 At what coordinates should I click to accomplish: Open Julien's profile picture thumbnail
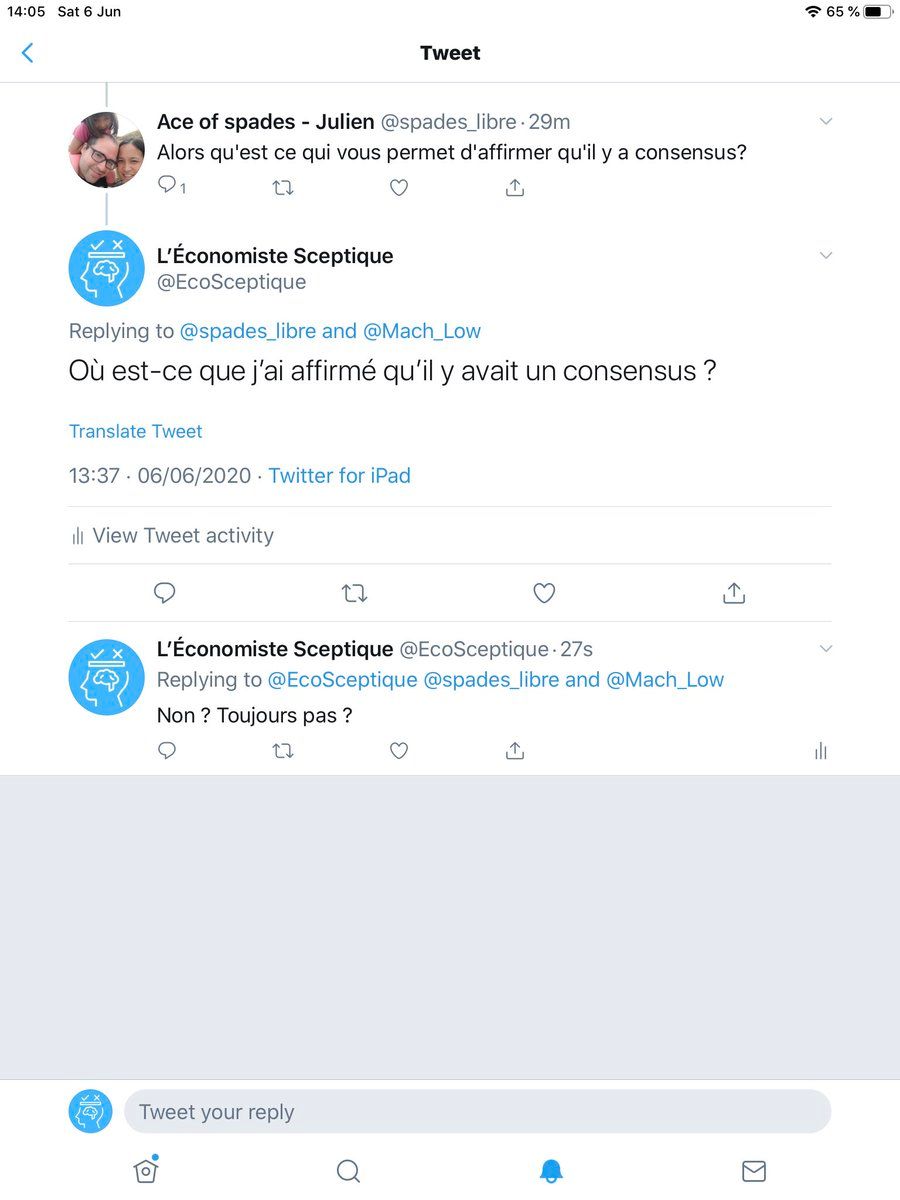coord(107,150)
